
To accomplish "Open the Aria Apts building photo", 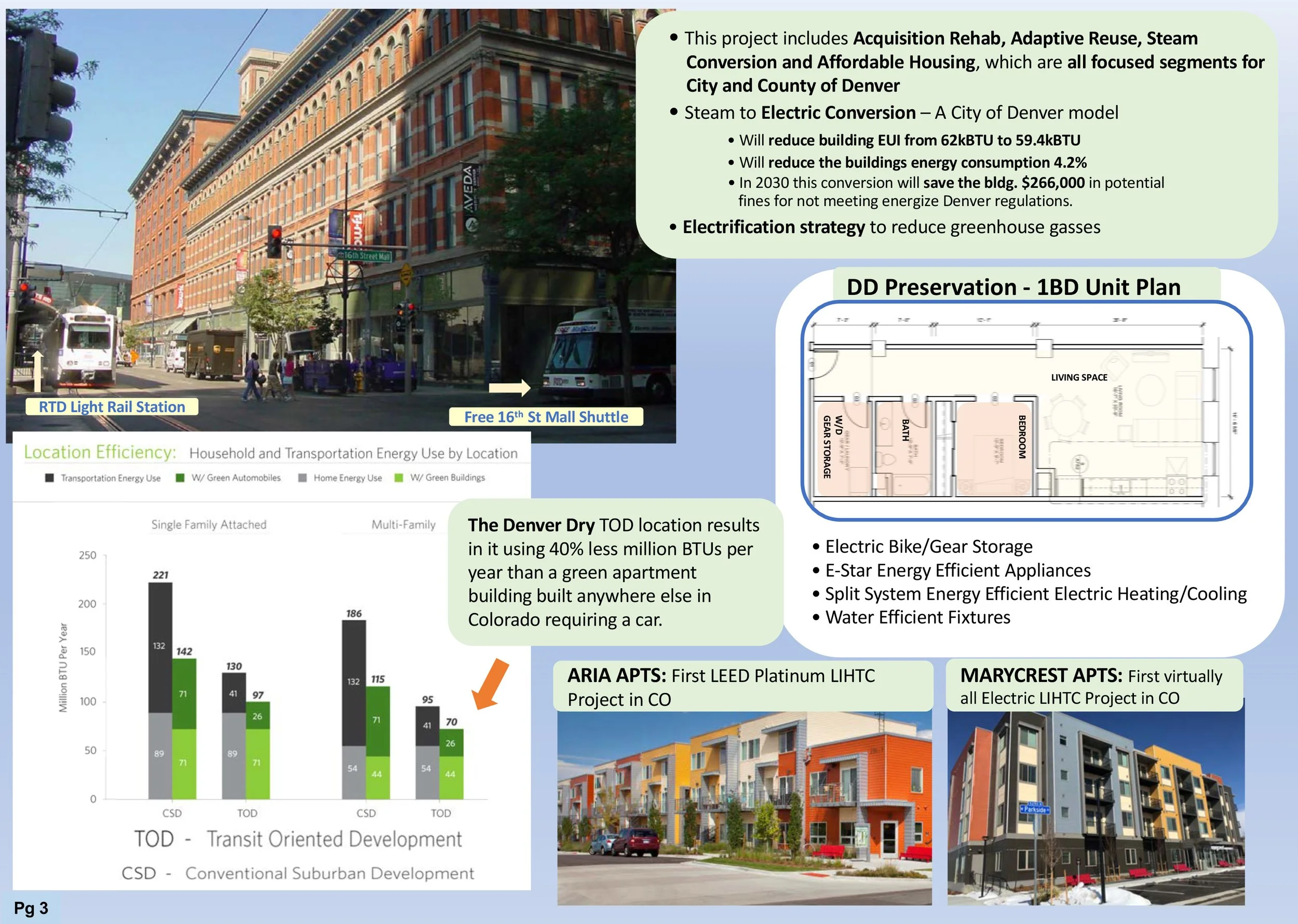I will point(745,808).
